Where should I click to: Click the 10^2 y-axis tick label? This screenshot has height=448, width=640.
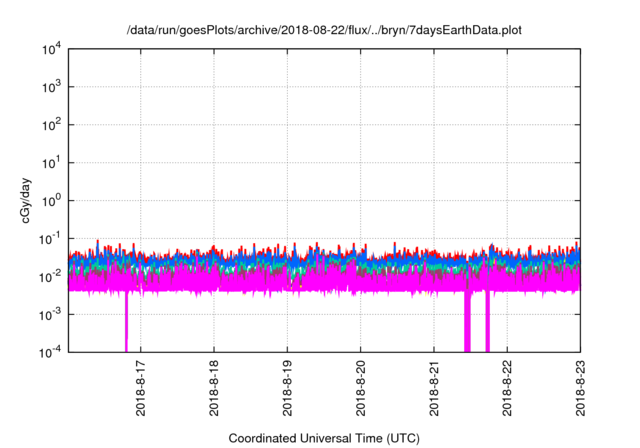(51, 124)
